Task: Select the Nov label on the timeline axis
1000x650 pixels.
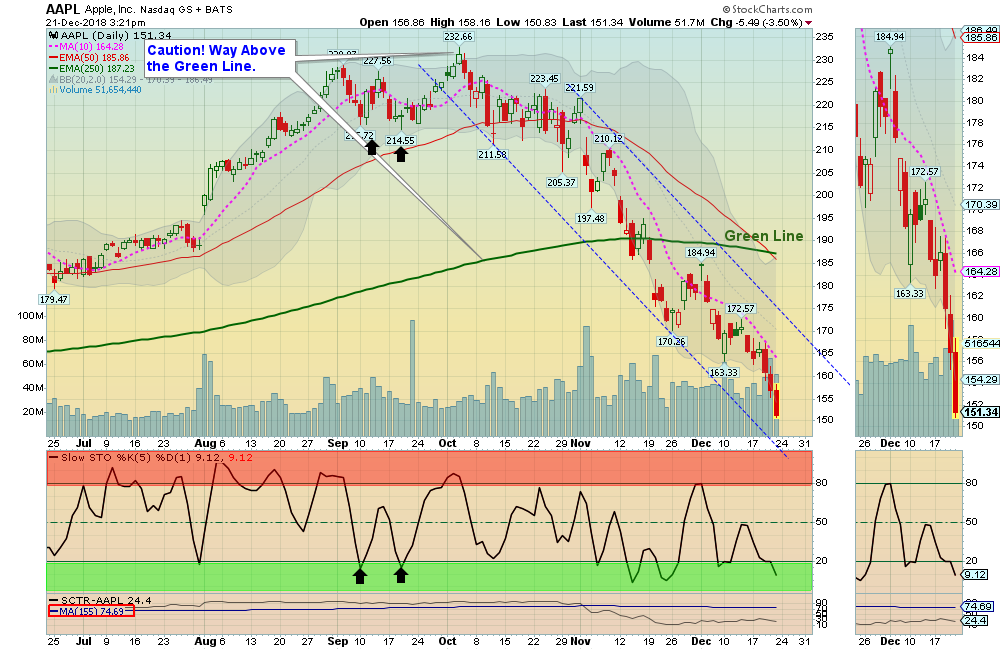Action: point(580,441)
